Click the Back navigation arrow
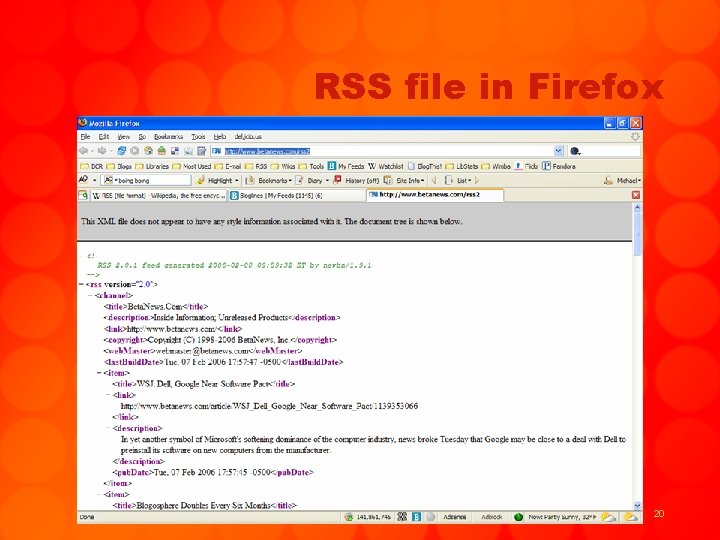Image resolution: width=720 pixels, height=540 pixels. (x=83, y=151)
